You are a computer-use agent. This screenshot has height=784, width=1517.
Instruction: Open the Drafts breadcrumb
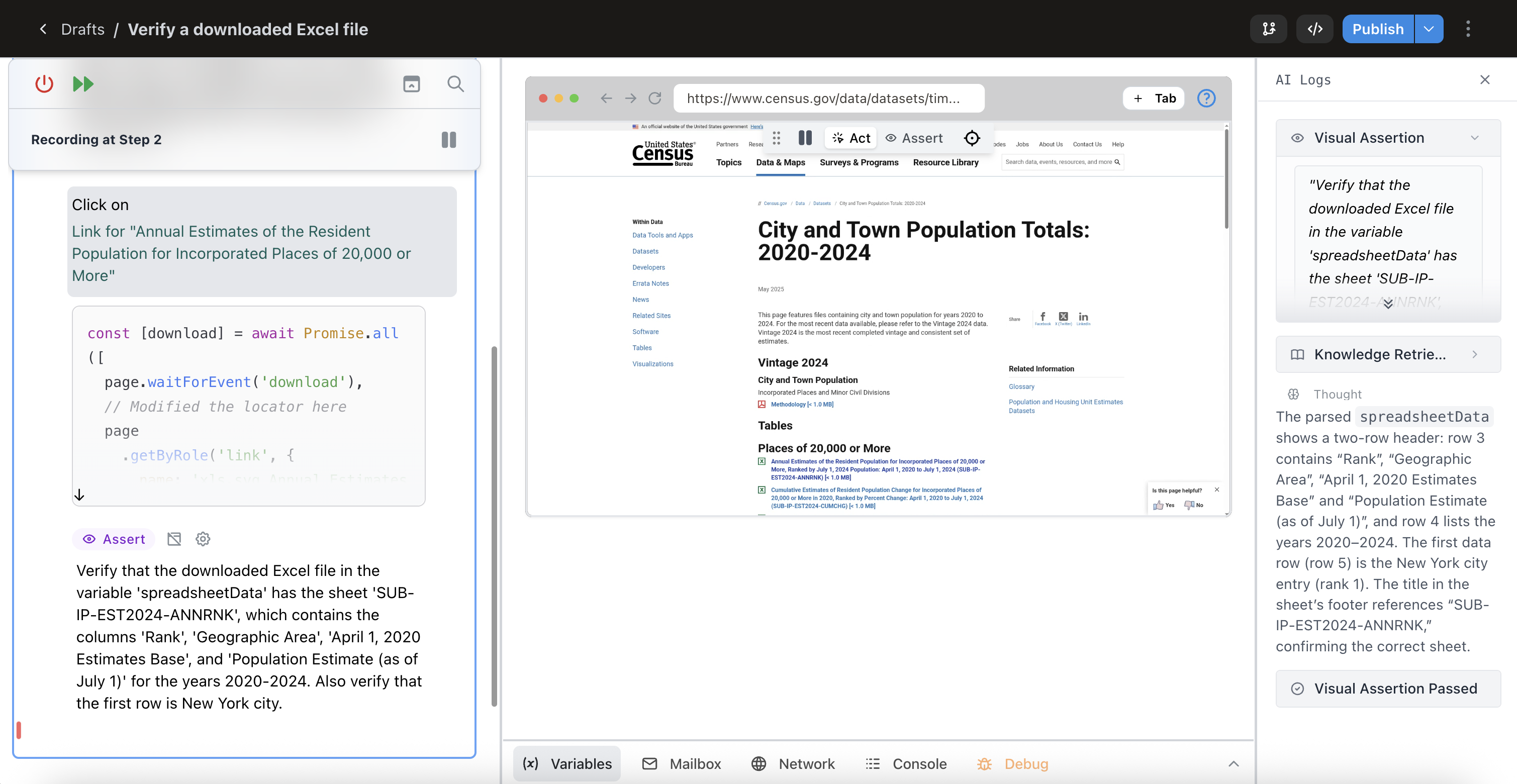[82, 29]
